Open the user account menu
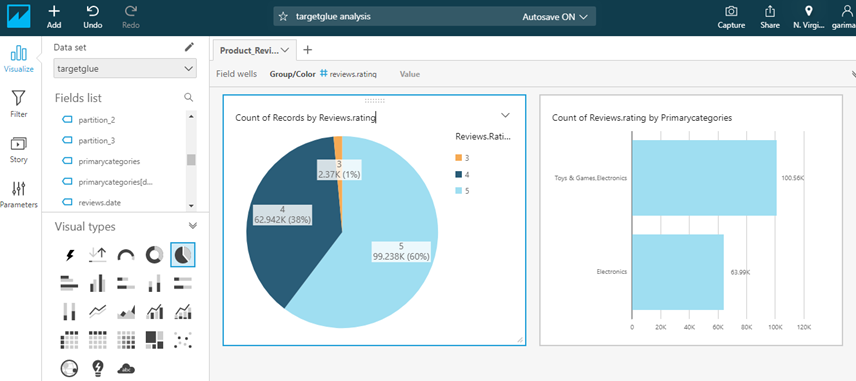This screenshot has height=381, width=856. pos(843,17)
